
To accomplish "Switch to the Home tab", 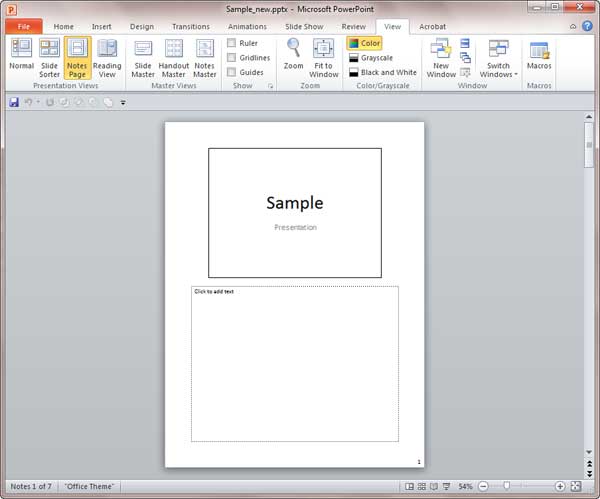I will (x=64, y=26).
